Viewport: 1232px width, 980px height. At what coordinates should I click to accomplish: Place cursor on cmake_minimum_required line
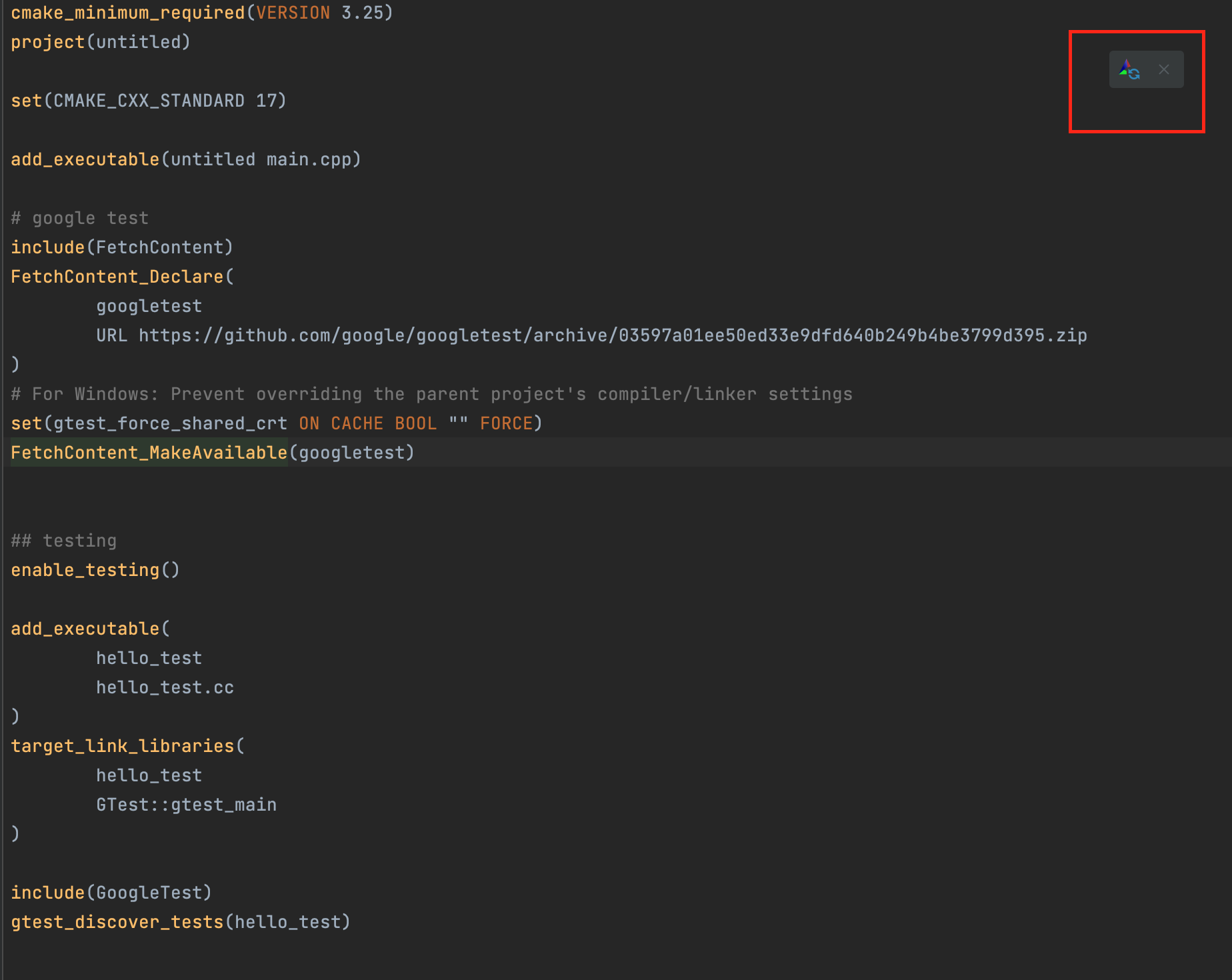click(x=202, y=13)
